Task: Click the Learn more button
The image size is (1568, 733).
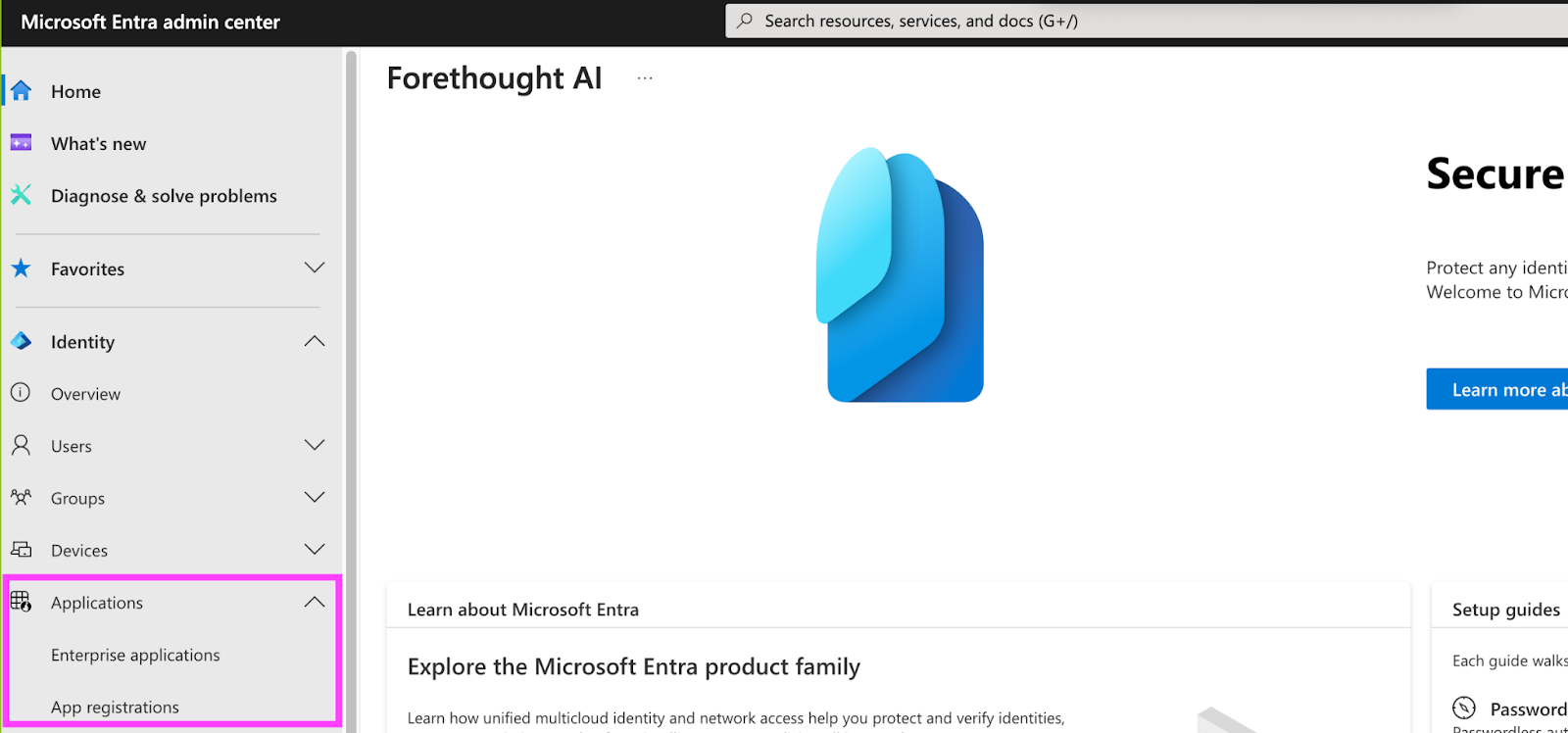Action: [x=1497, y=389]
